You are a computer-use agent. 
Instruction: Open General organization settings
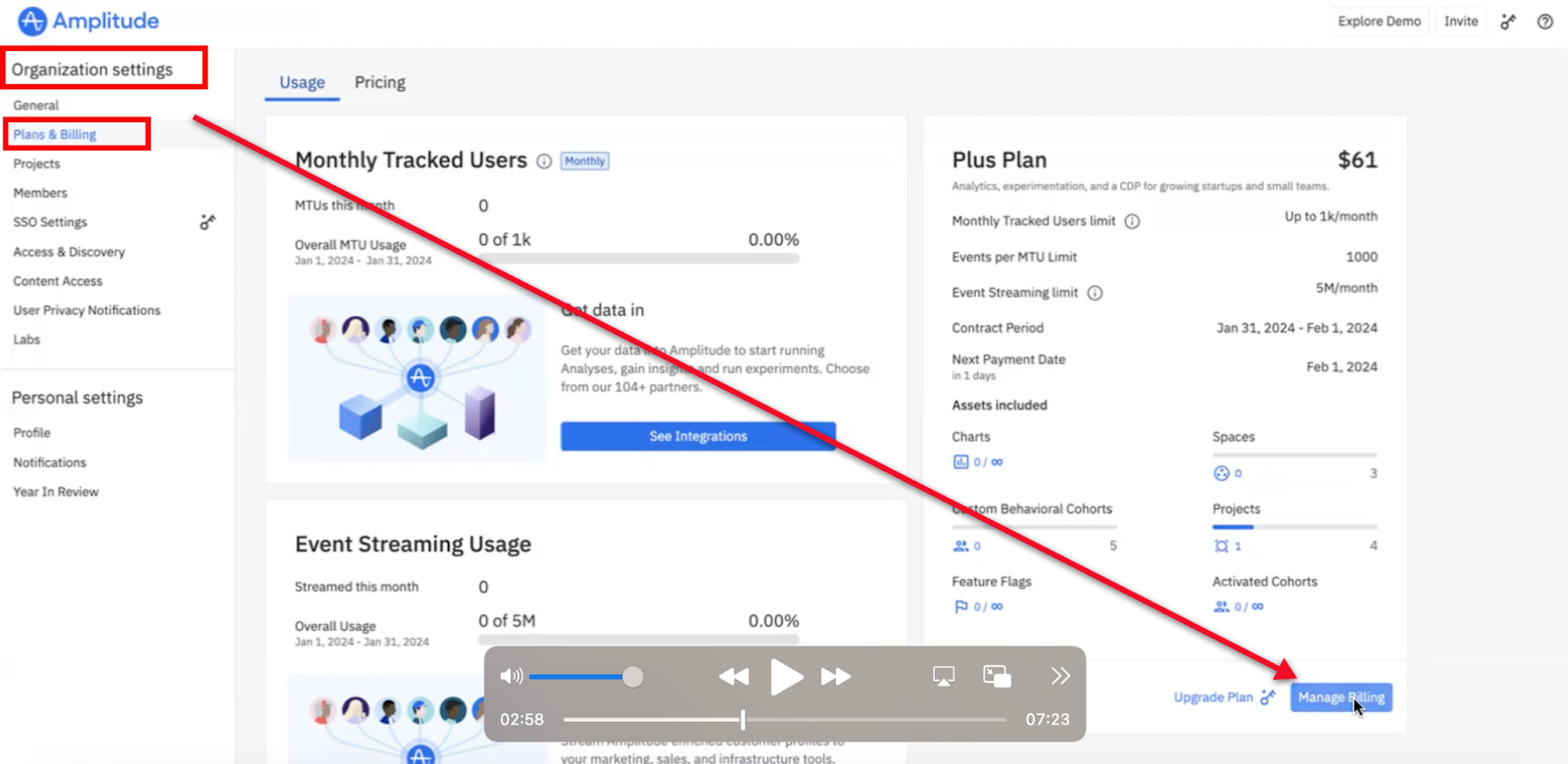pos(36,105)
